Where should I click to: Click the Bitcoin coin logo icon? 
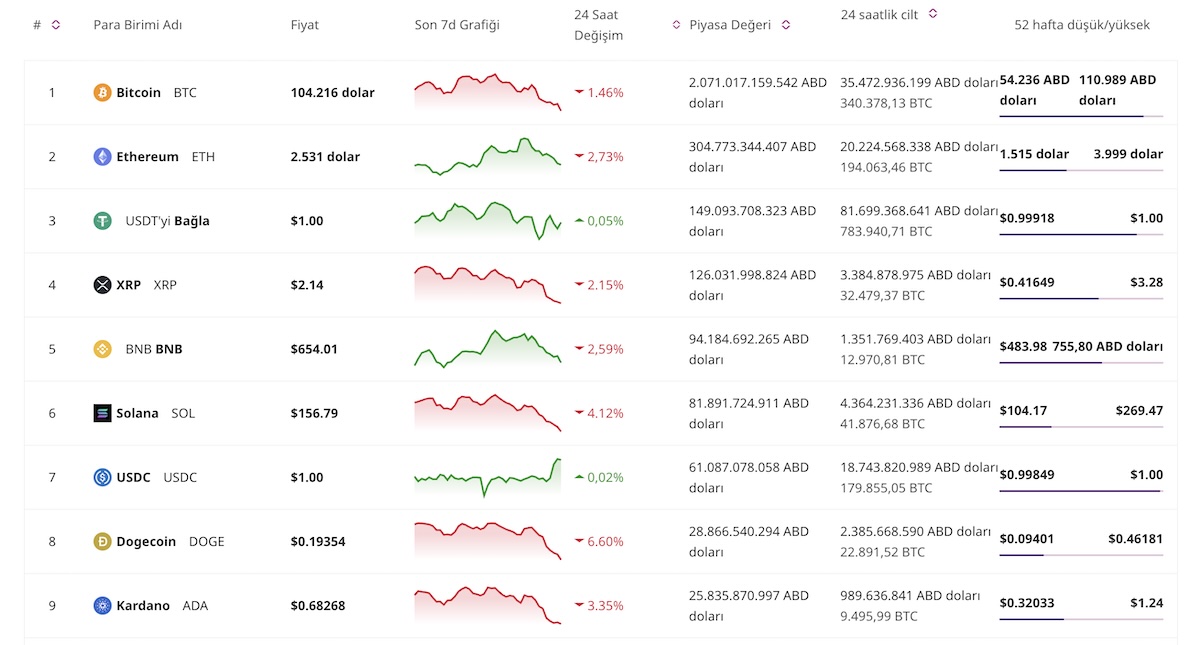102,92
